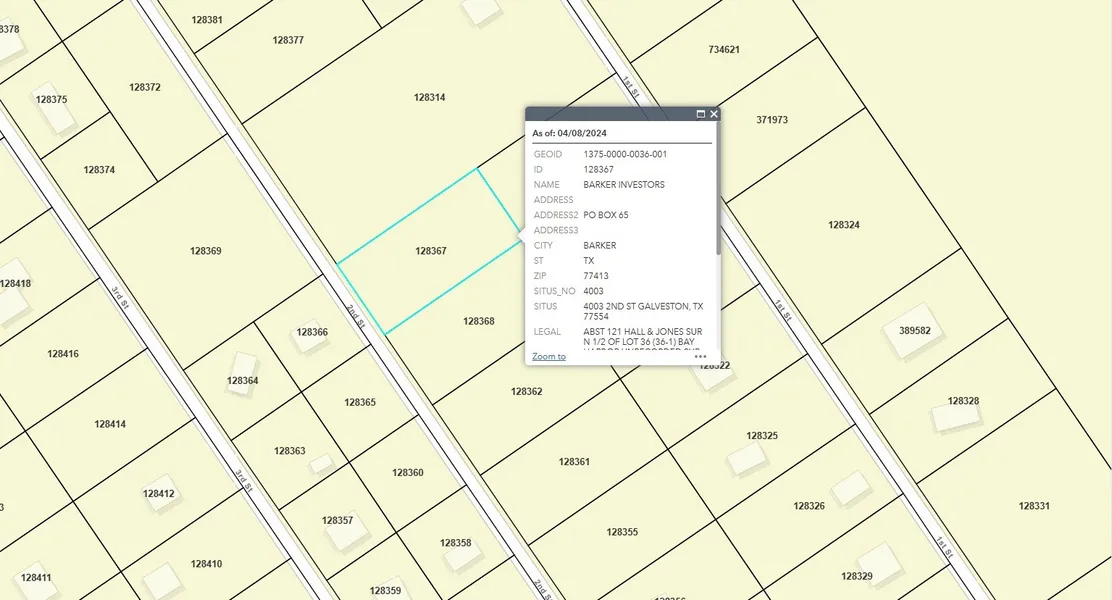The height and width of the screenshot is (600, 1112).
Task: Click parcel 128361 on the map
Action: (574, 461)
